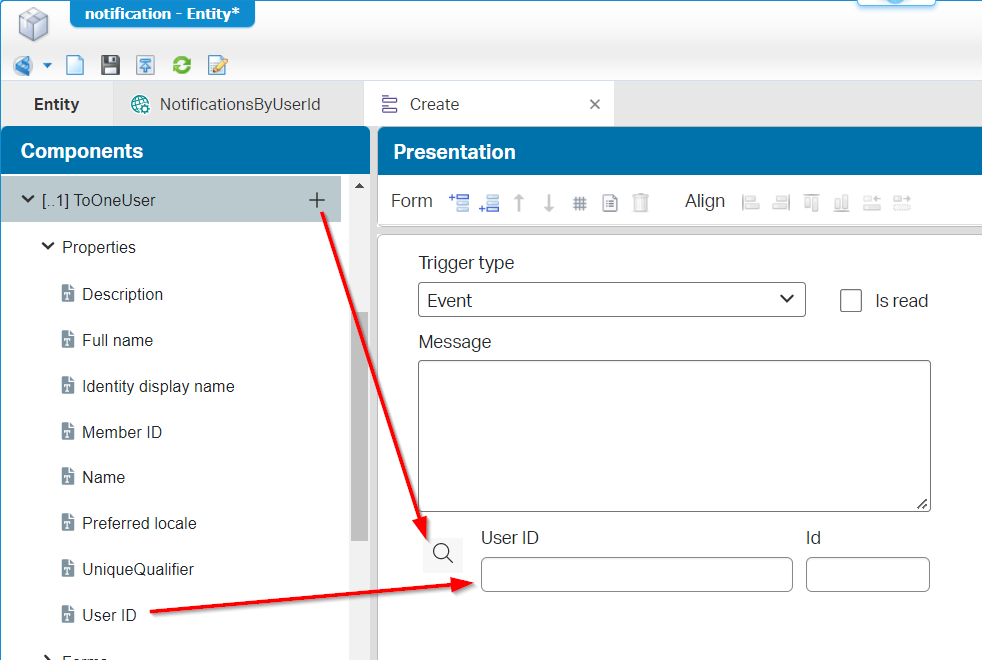
Task: Click the add row above icon
Action: click(459, 203)
